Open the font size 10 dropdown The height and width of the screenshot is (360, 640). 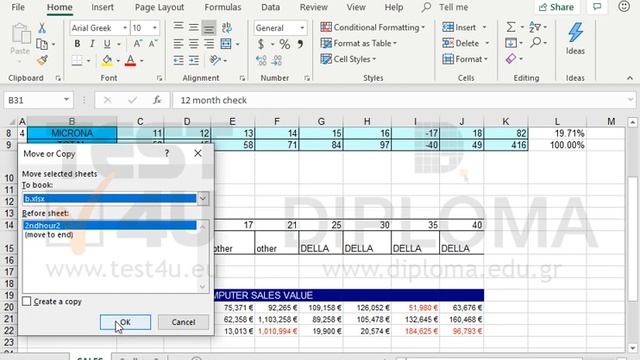[x=154, y=28]
